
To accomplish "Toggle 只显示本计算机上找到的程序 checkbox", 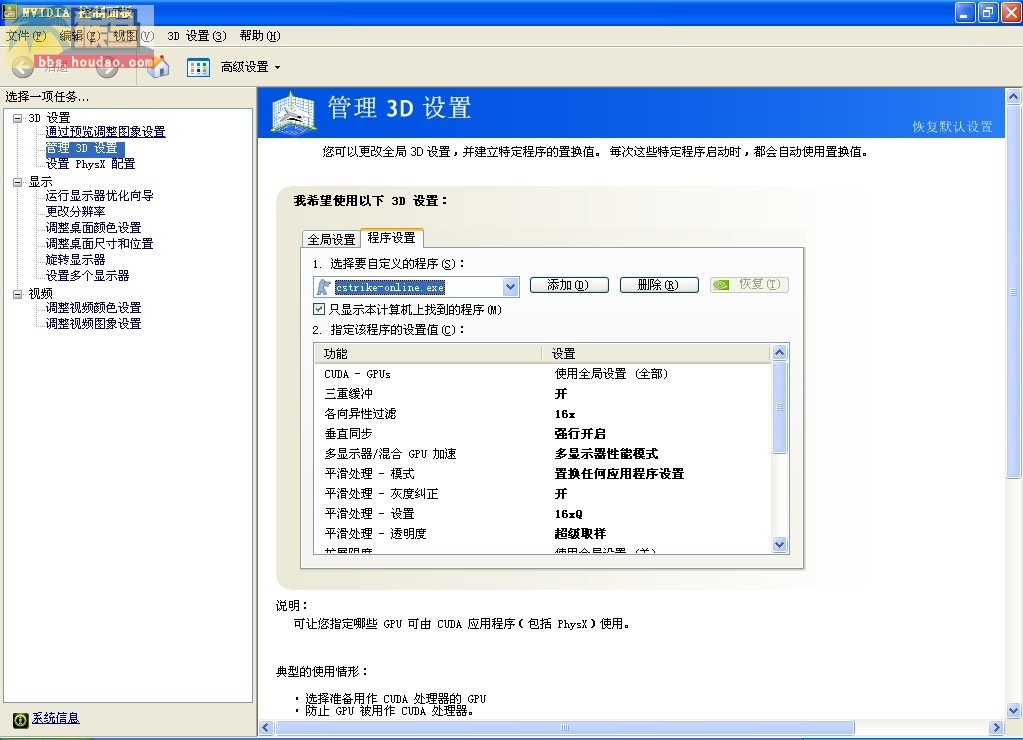I will (x=319, y=309).
